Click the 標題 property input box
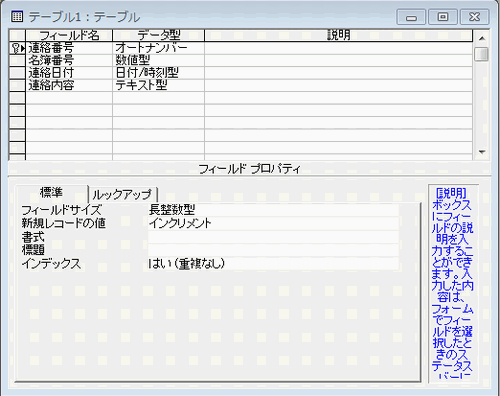 (x=273, y=250)
